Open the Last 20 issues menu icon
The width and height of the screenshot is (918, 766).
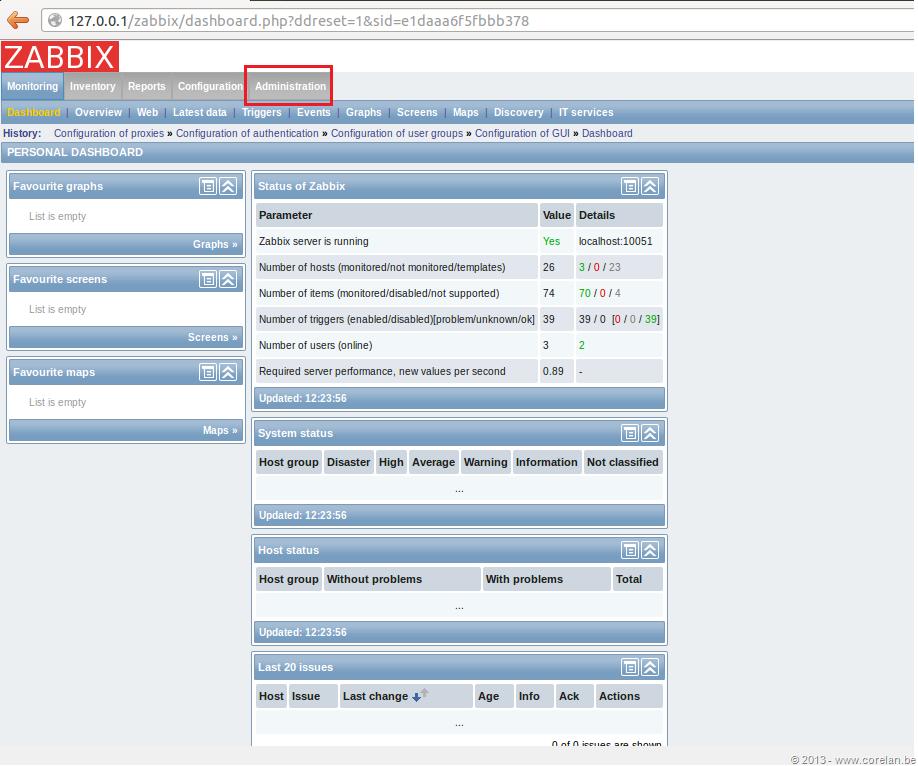coord(630,667)
